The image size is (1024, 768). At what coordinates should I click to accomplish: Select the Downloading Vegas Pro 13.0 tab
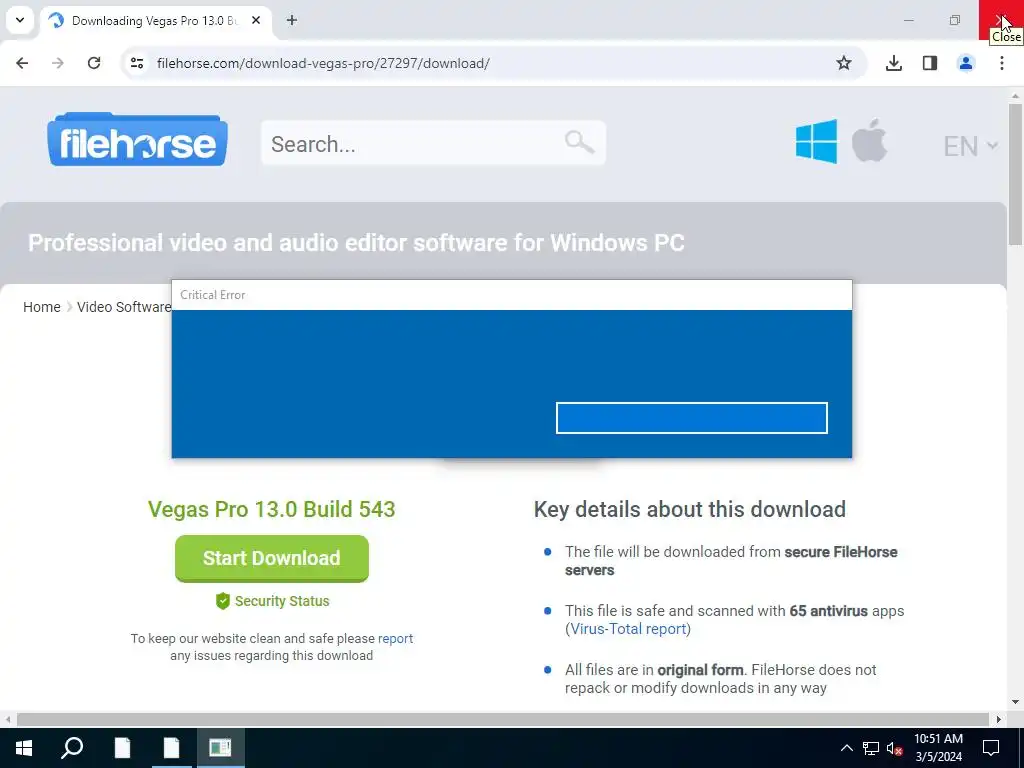point(153,21)
